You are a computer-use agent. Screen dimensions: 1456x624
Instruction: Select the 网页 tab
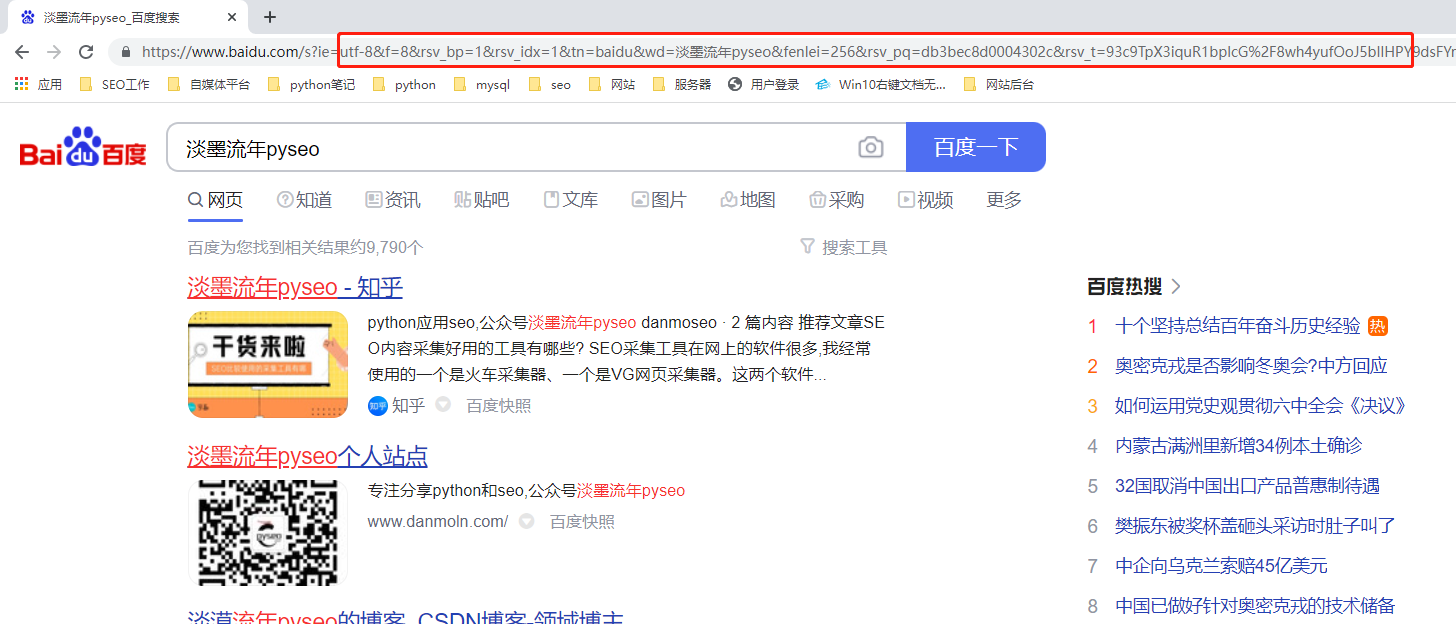215,200
